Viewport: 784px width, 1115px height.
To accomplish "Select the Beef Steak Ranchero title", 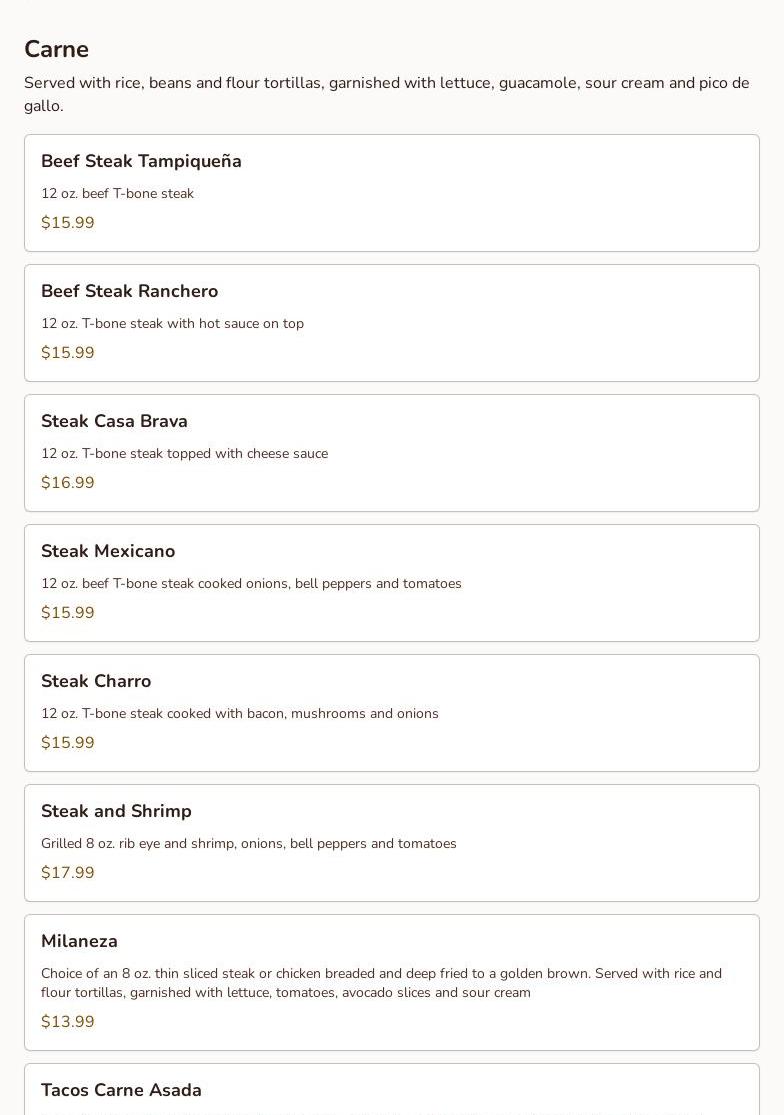I will pos(129,292).
